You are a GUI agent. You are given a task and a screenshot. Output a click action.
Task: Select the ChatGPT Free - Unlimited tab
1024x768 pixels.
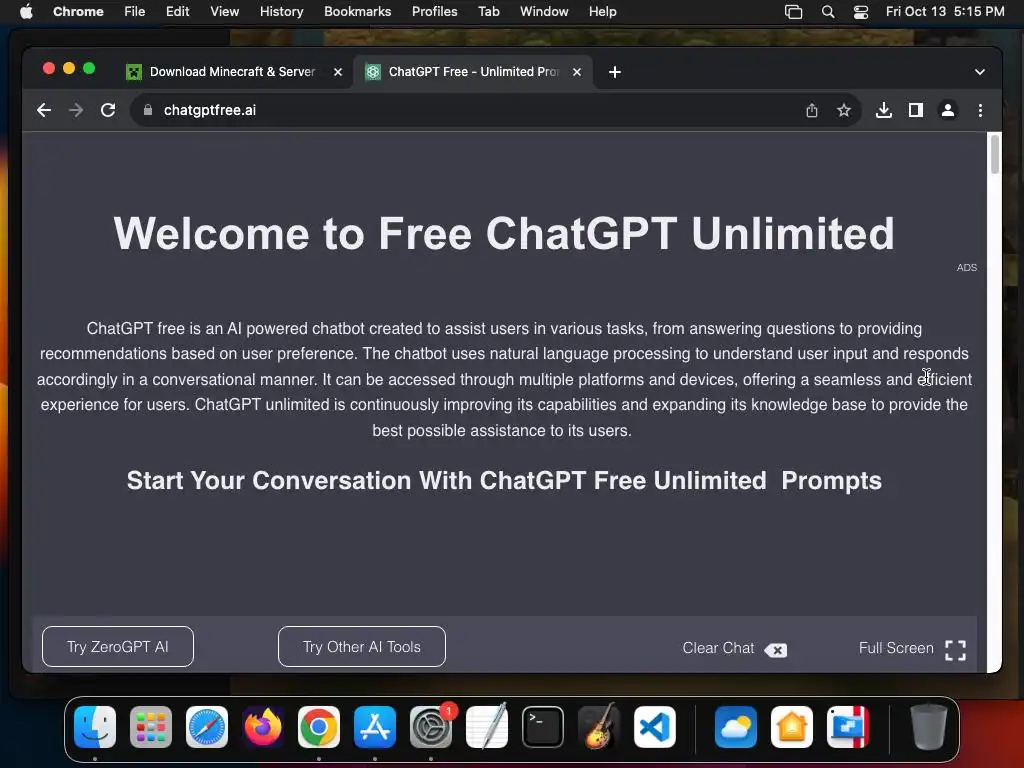473,72
